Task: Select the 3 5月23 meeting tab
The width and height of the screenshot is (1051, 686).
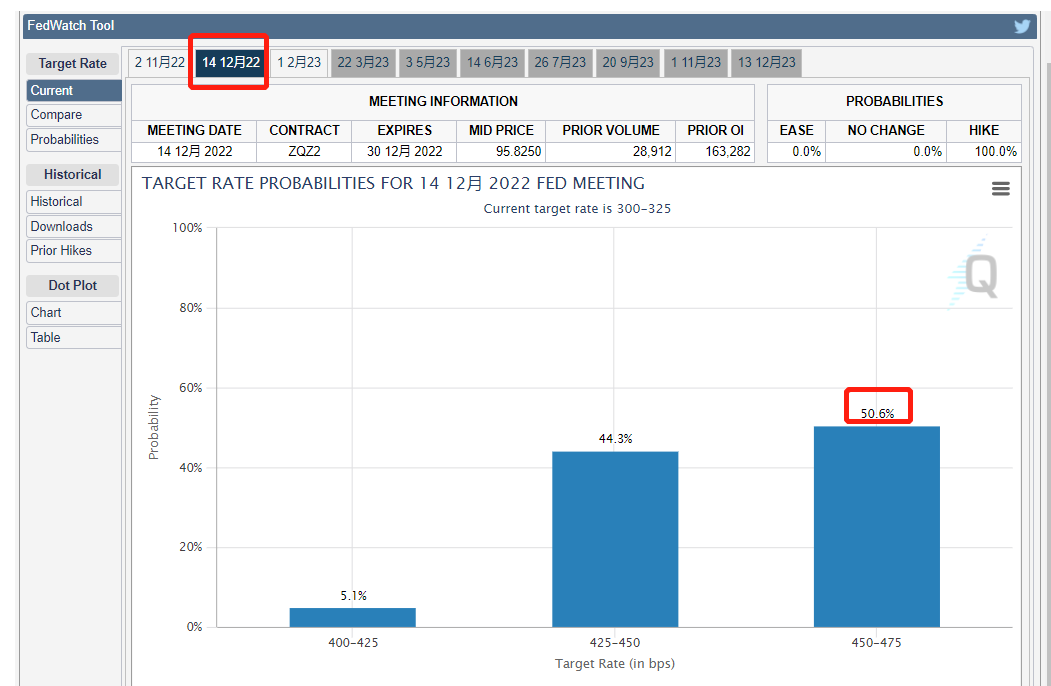Action: pyautogui.click(x=428, y=62)
